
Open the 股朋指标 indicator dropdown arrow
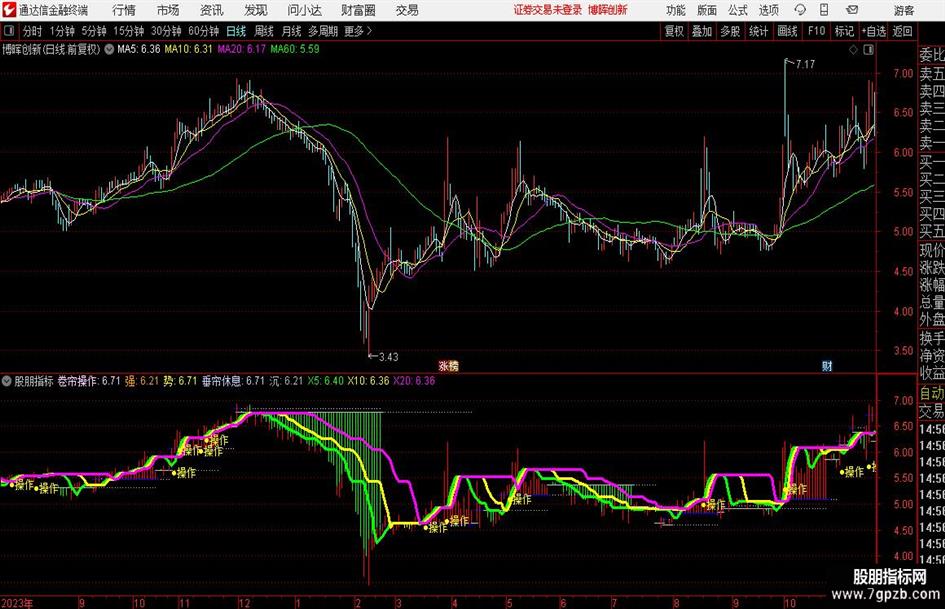pos(7,381)
